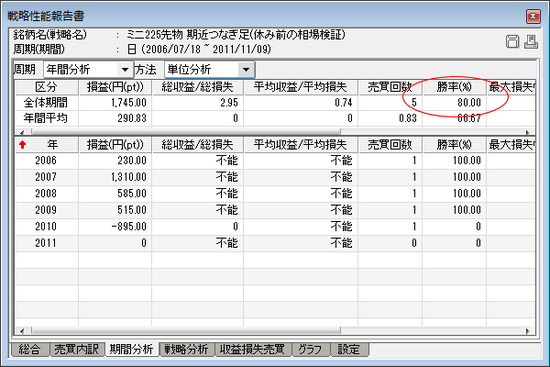The height and width of the screenshot is (367, 550).
Task: Switch to the 売買内訳 tab
Action: coord(77,349)
